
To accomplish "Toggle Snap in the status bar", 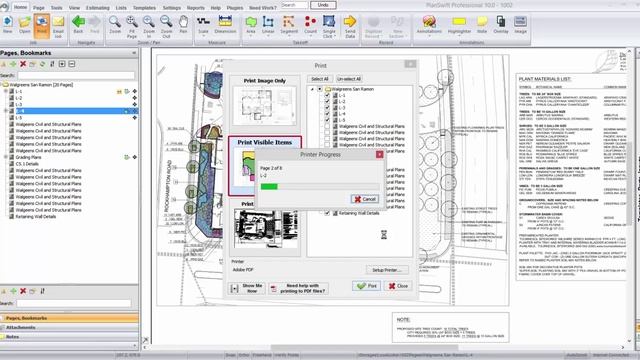I will click(x=230, y=355).
